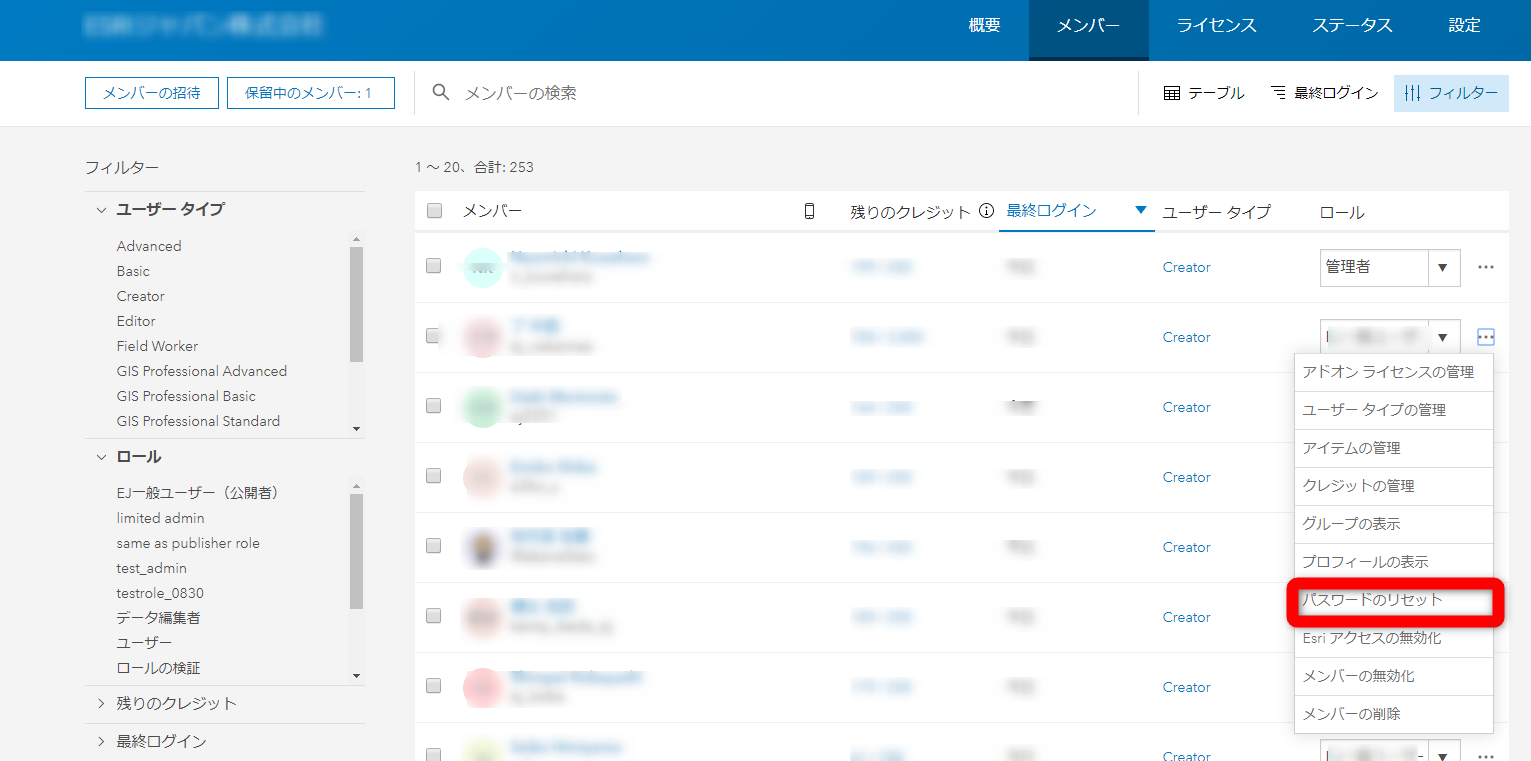Screen dimensions: 1531x761
Task: Check the select-all members checkbox
Action: (x=434, y=211)
